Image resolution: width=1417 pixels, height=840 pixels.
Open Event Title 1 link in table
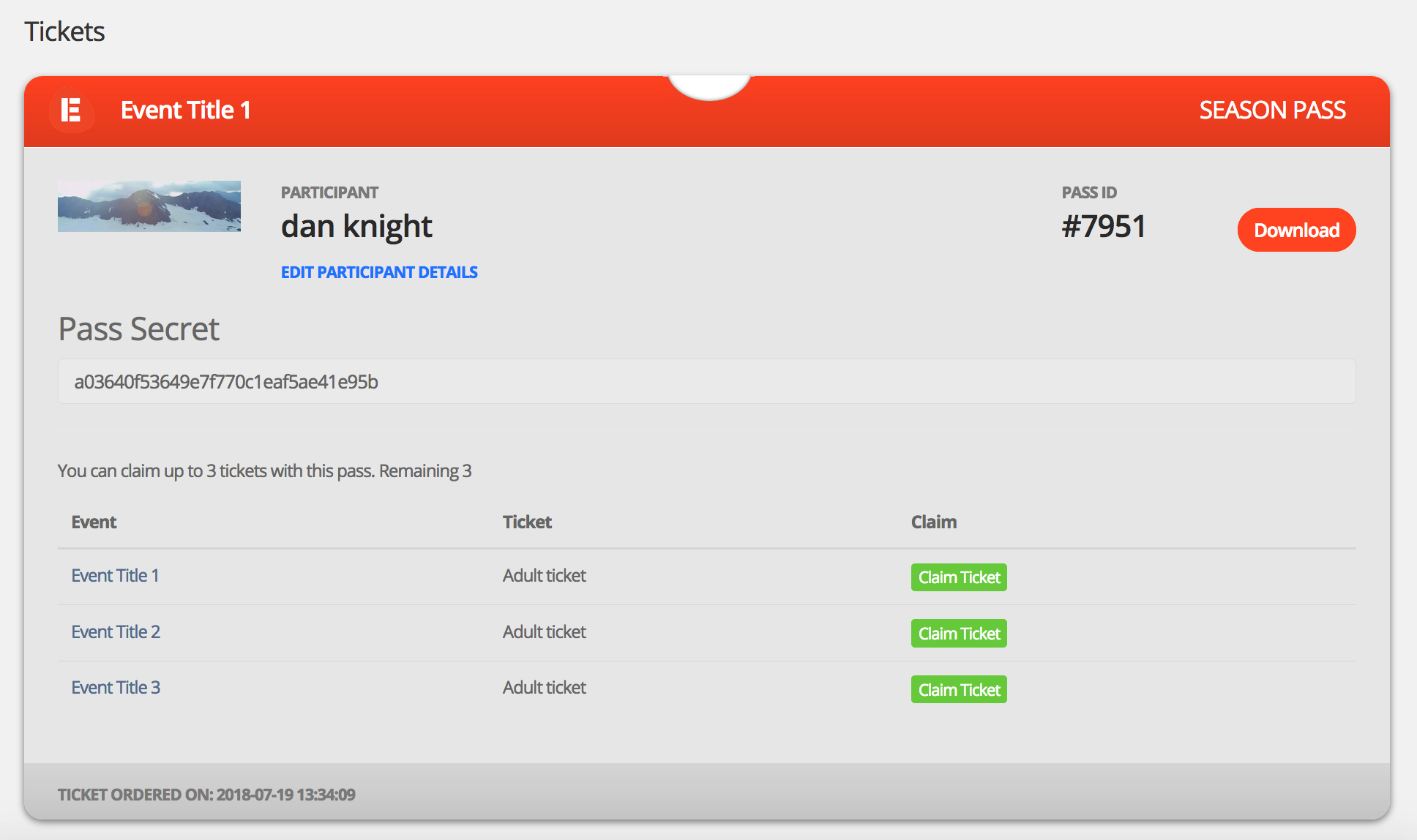click(x=115, y=576)
